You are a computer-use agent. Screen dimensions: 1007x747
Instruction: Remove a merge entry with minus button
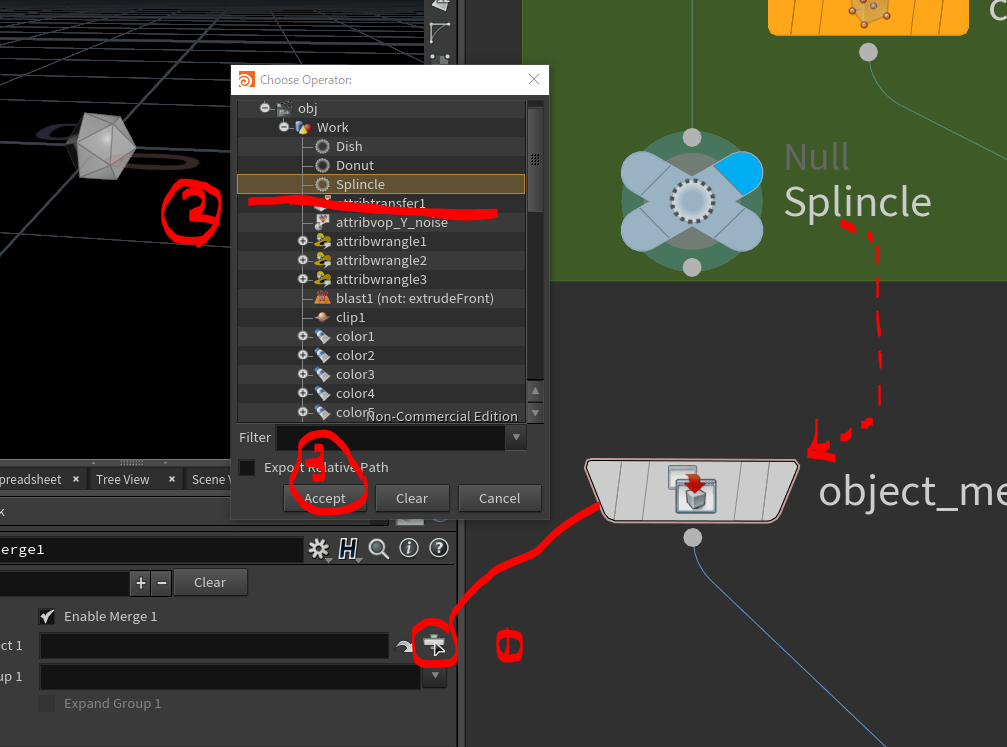pos(162,583)
